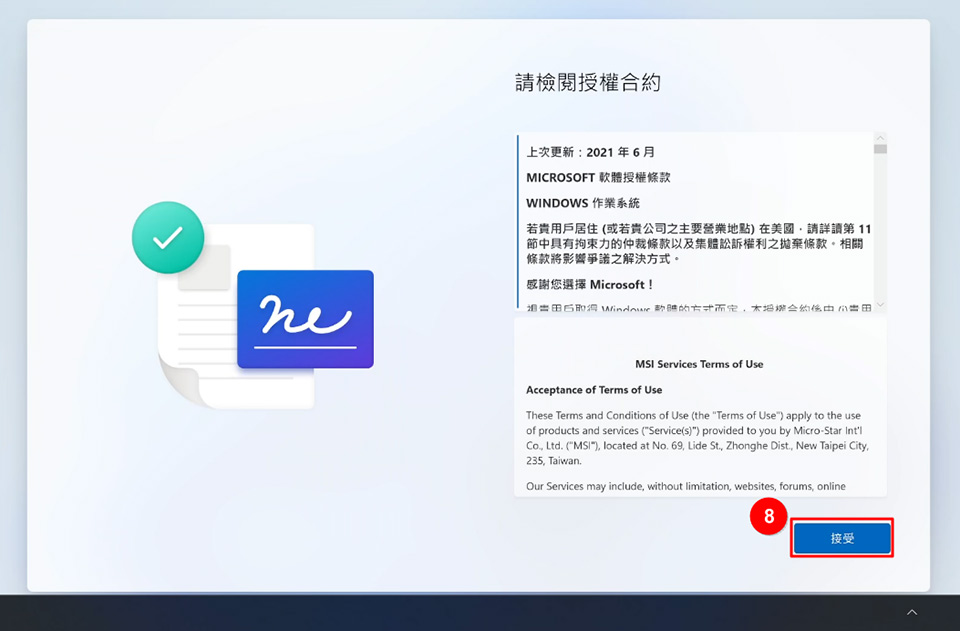Viewport: 960px width, 631px height.
Task: Click the 感謝您選擇 Microsoft！ line
Action: (x=590, y=284)
